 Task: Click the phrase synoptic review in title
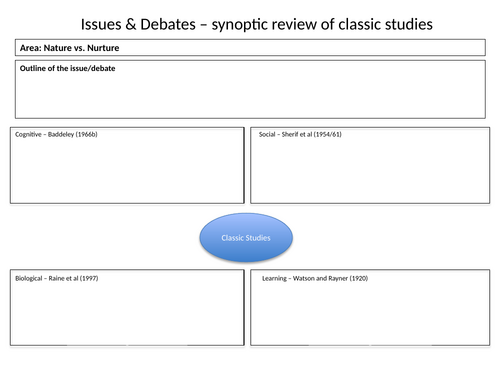(264, 25)
